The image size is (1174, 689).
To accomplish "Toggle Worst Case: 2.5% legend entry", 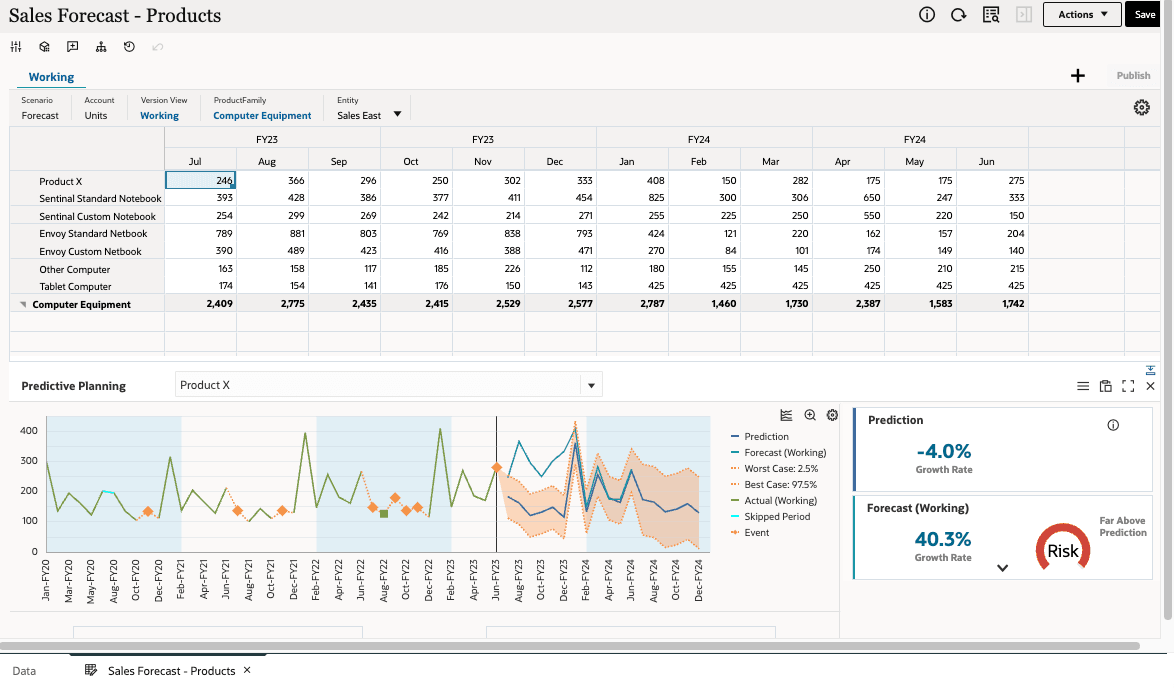I will (x=780, y=469).
